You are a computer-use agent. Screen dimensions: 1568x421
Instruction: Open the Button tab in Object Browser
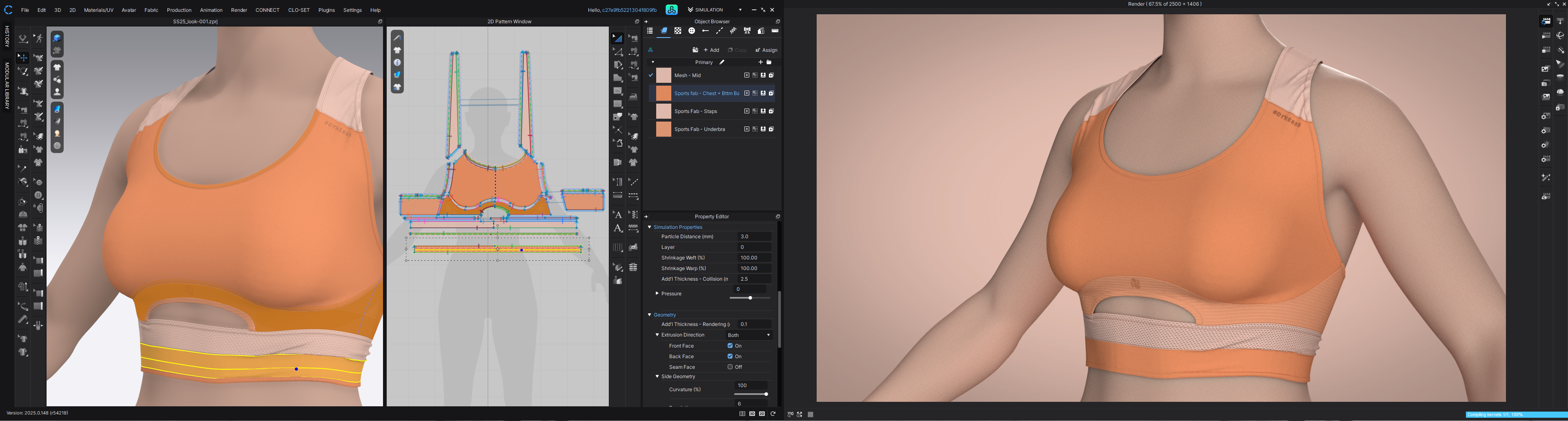pos(691,31)
